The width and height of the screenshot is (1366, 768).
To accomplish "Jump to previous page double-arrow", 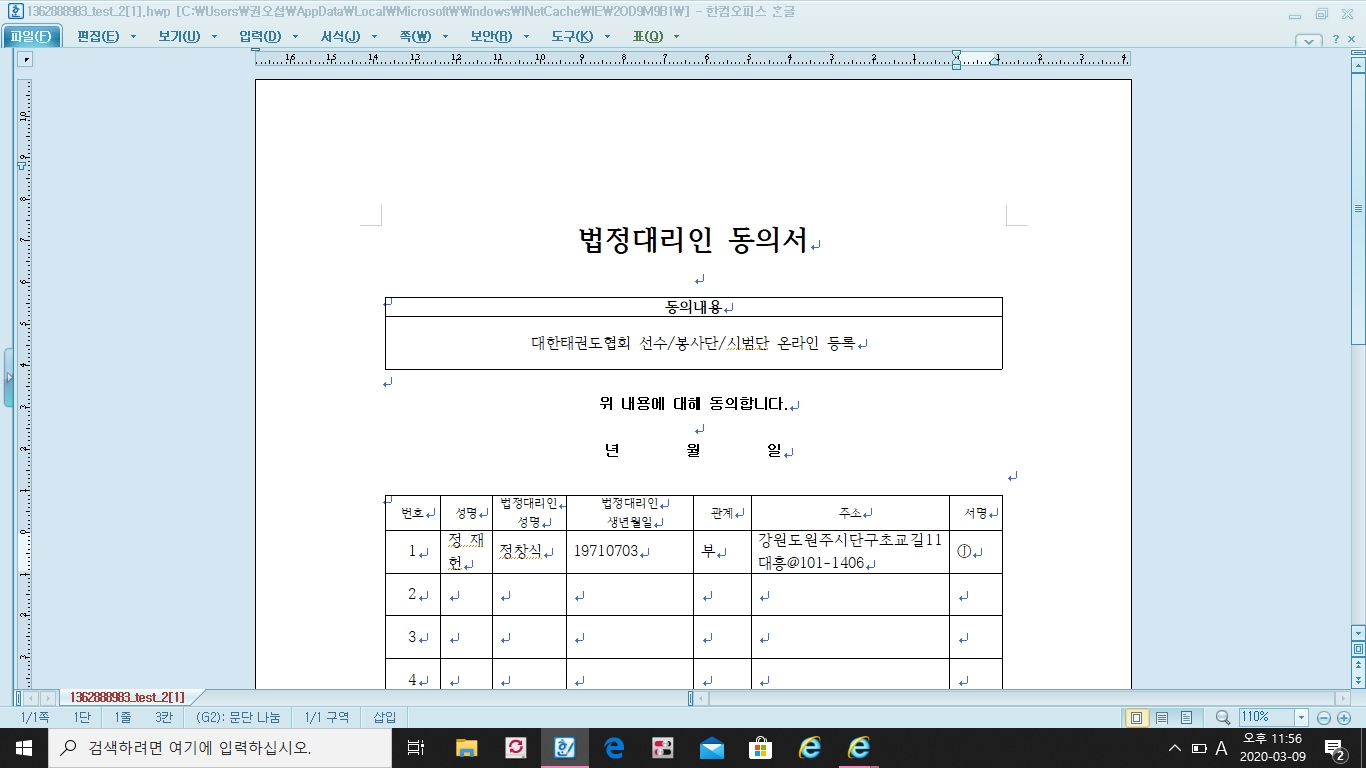I will click(x=1358, y=664).
